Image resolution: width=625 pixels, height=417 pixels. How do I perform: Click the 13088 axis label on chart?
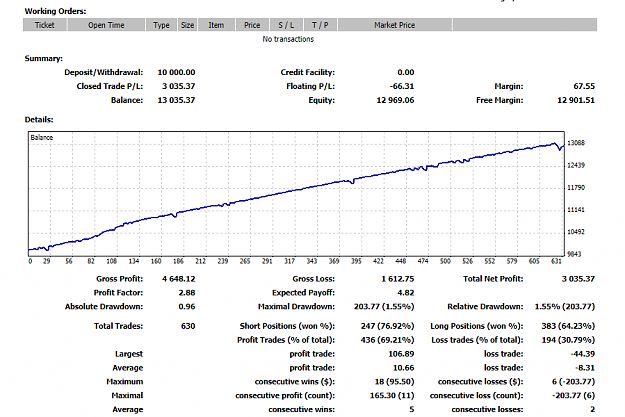[x=576, y=143]
